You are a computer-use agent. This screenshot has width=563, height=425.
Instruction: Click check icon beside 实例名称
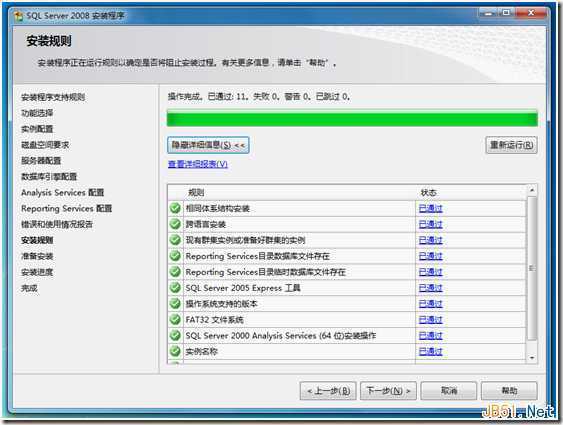[x=175, y=351]
